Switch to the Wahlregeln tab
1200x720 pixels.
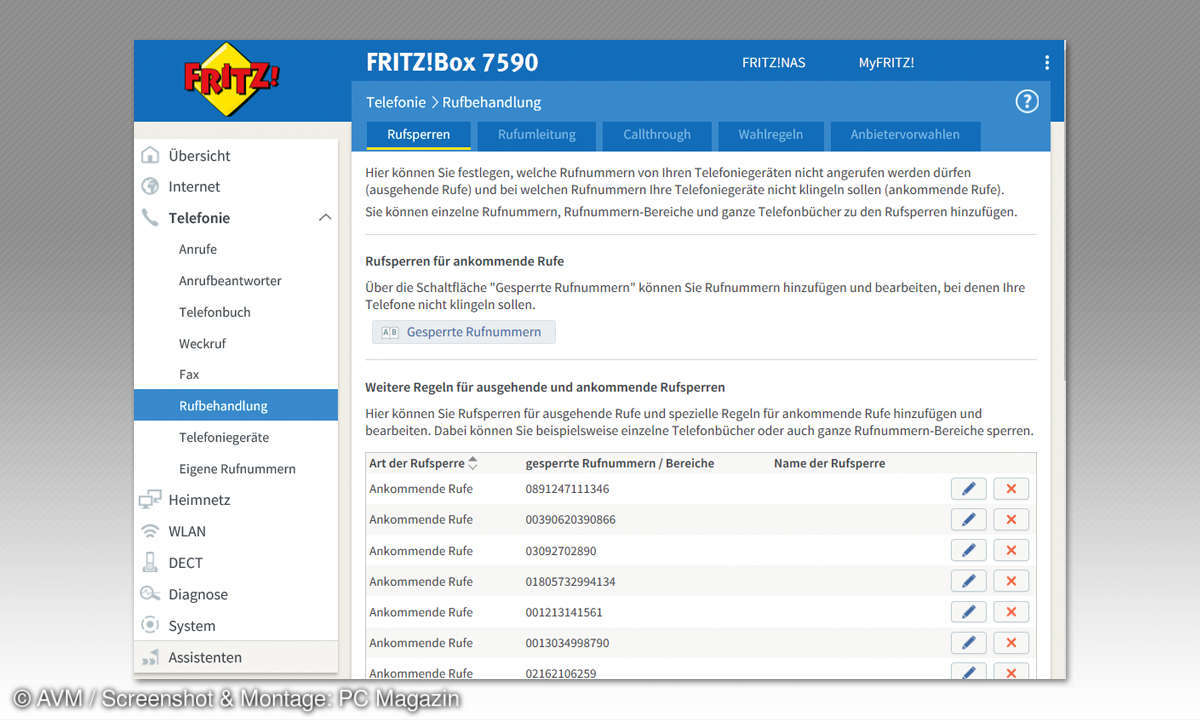770,134
